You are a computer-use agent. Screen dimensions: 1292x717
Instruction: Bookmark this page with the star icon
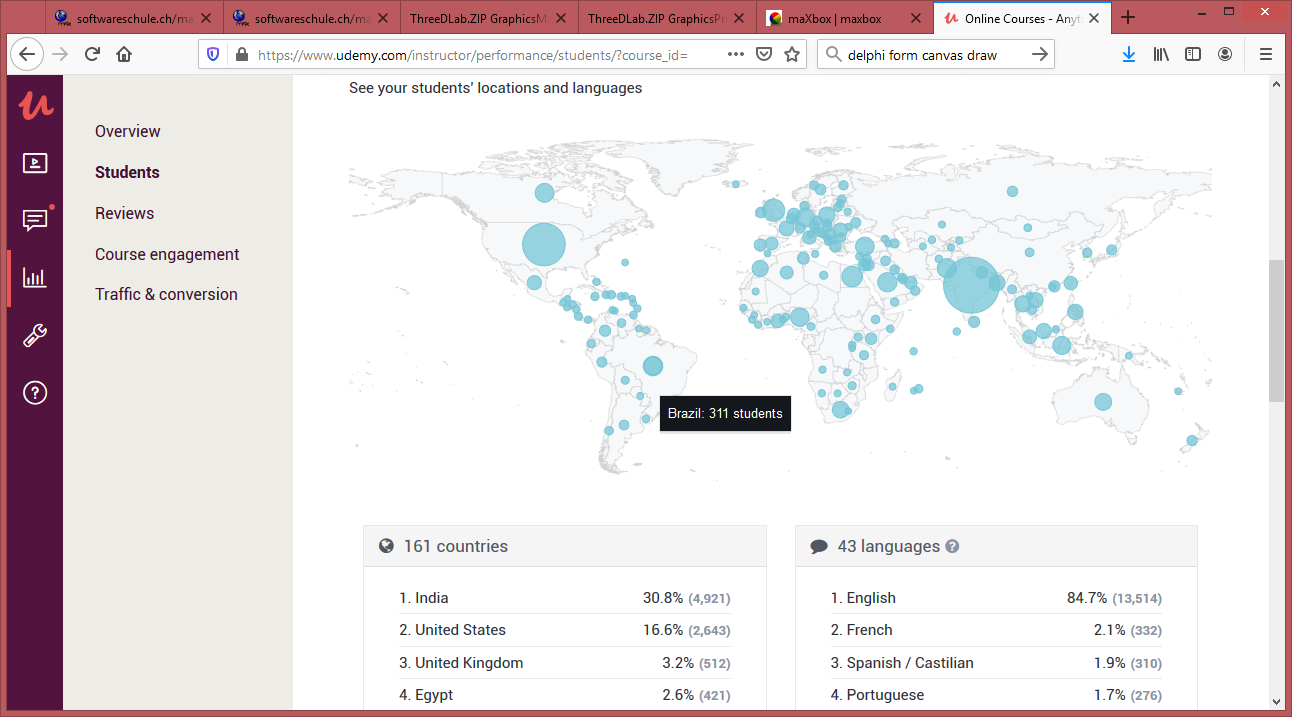coord(792,55)
